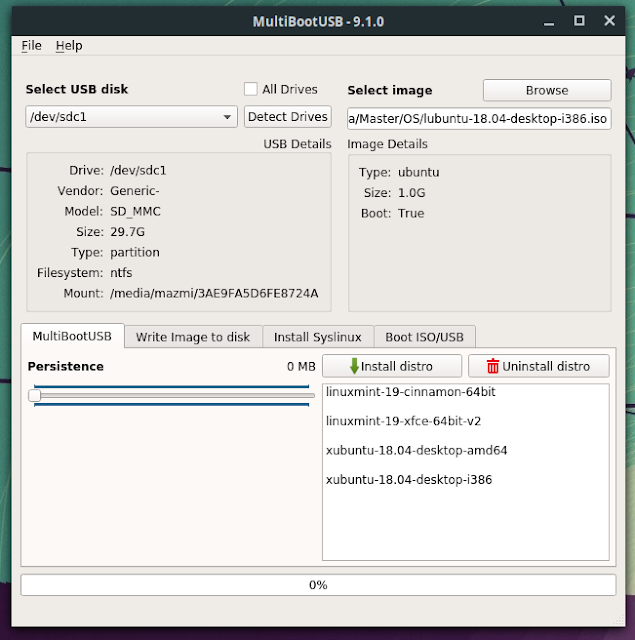This screenshot has width=635, height=640.
Task: Select xubuntu-18.04-desktop-i386 in distro list
Action: coord(466,480)
